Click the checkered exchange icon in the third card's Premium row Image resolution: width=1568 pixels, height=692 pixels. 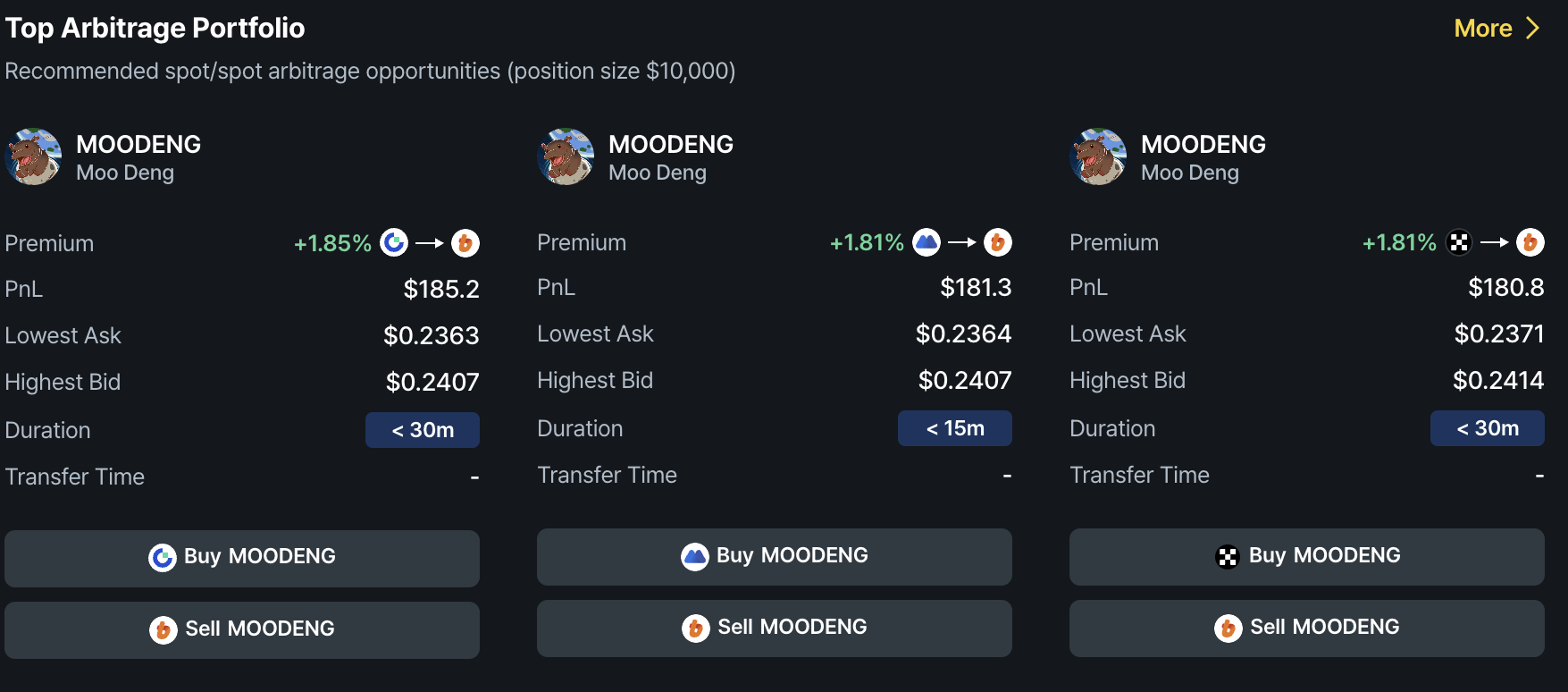point(1459,242)
